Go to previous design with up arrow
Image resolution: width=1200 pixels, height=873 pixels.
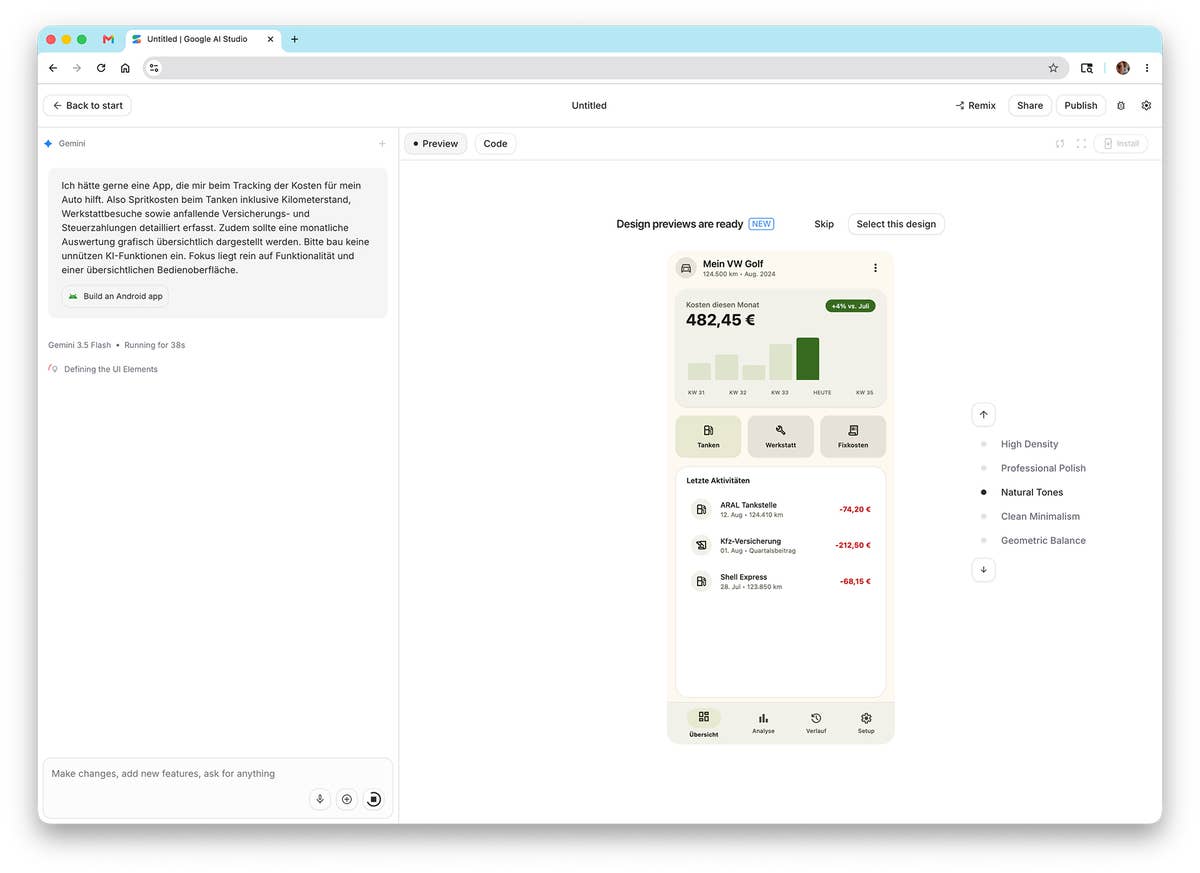pos(983,414)
